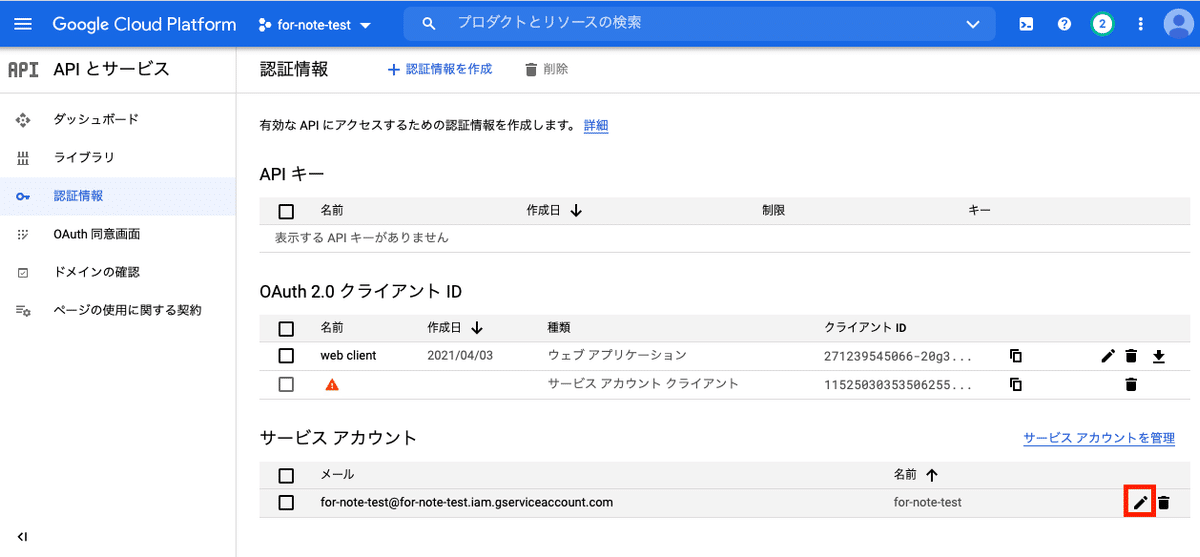1200x557 pixels.
Task: Click the orange warning triangle icon
Action: [332, 384]
